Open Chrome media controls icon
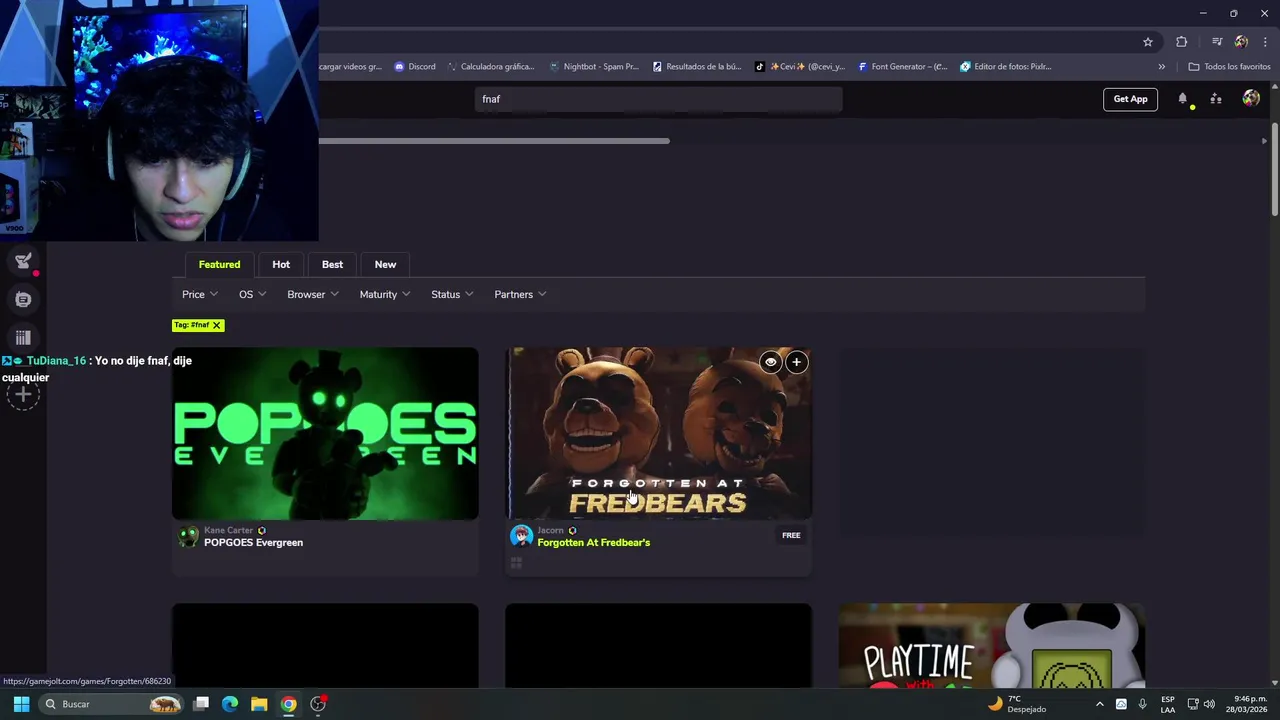 [x=1217, y=42]
